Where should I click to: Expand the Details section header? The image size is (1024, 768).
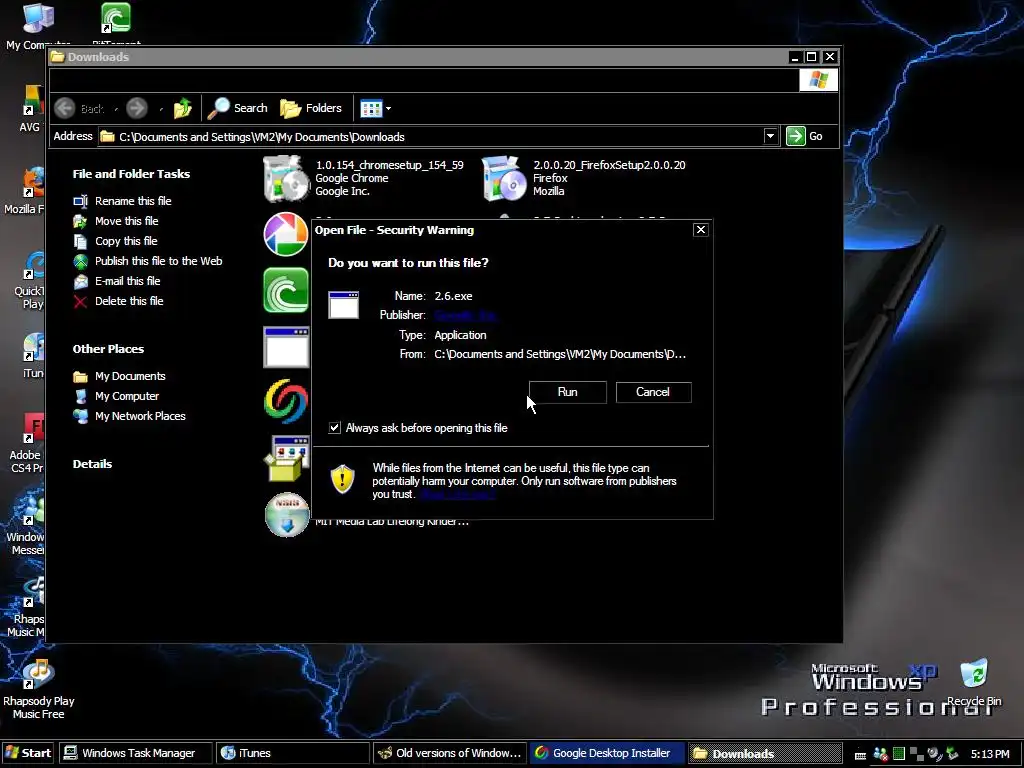92,464
